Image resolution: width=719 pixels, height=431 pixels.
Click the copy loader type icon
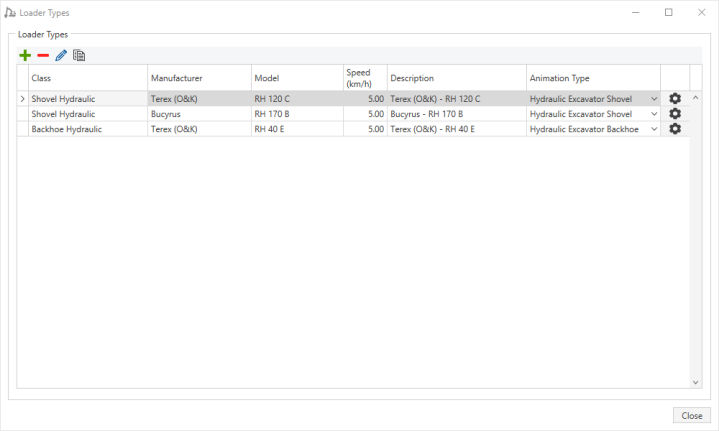[79, 55]
